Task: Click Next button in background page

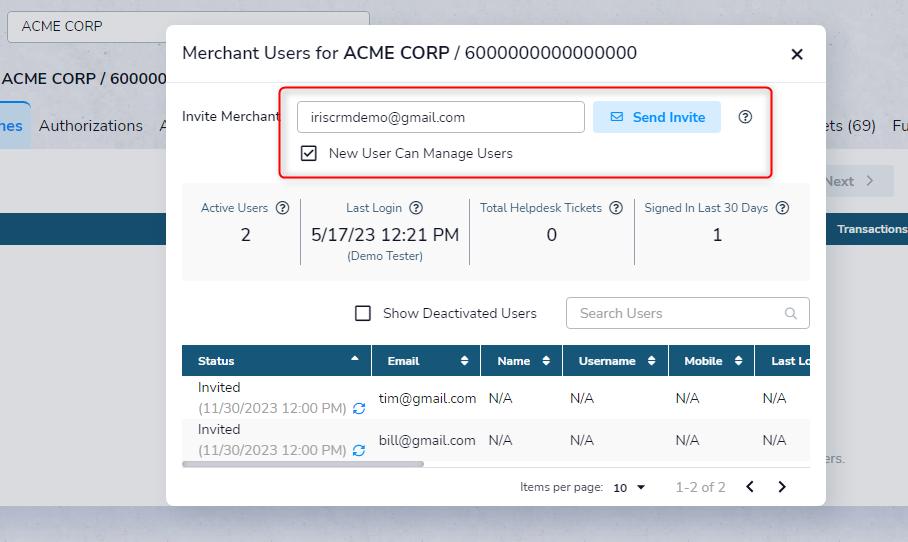Action: [x=859, y=181]
